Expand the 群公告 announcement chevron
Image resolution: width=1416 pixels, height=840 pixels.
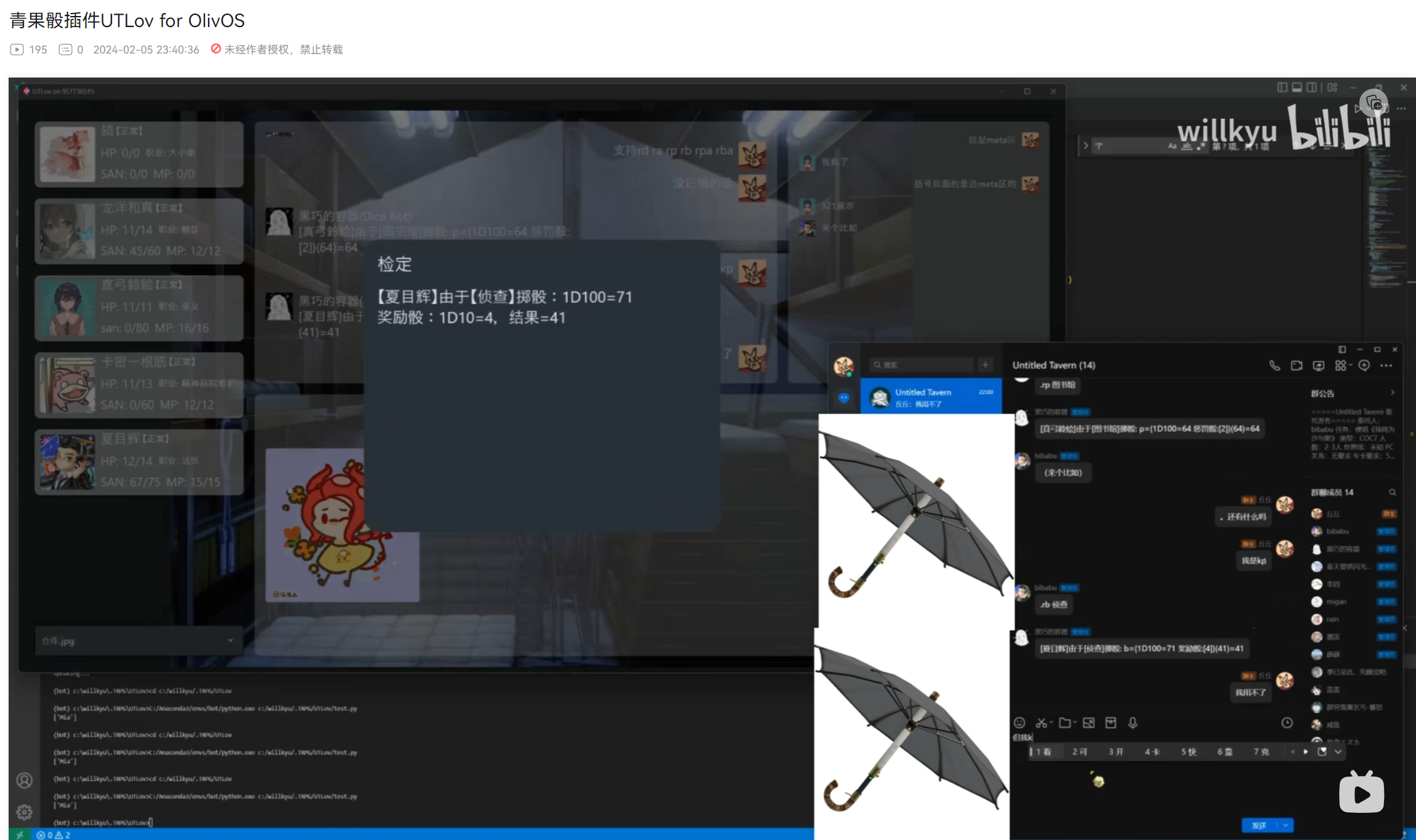point(1392,393)
